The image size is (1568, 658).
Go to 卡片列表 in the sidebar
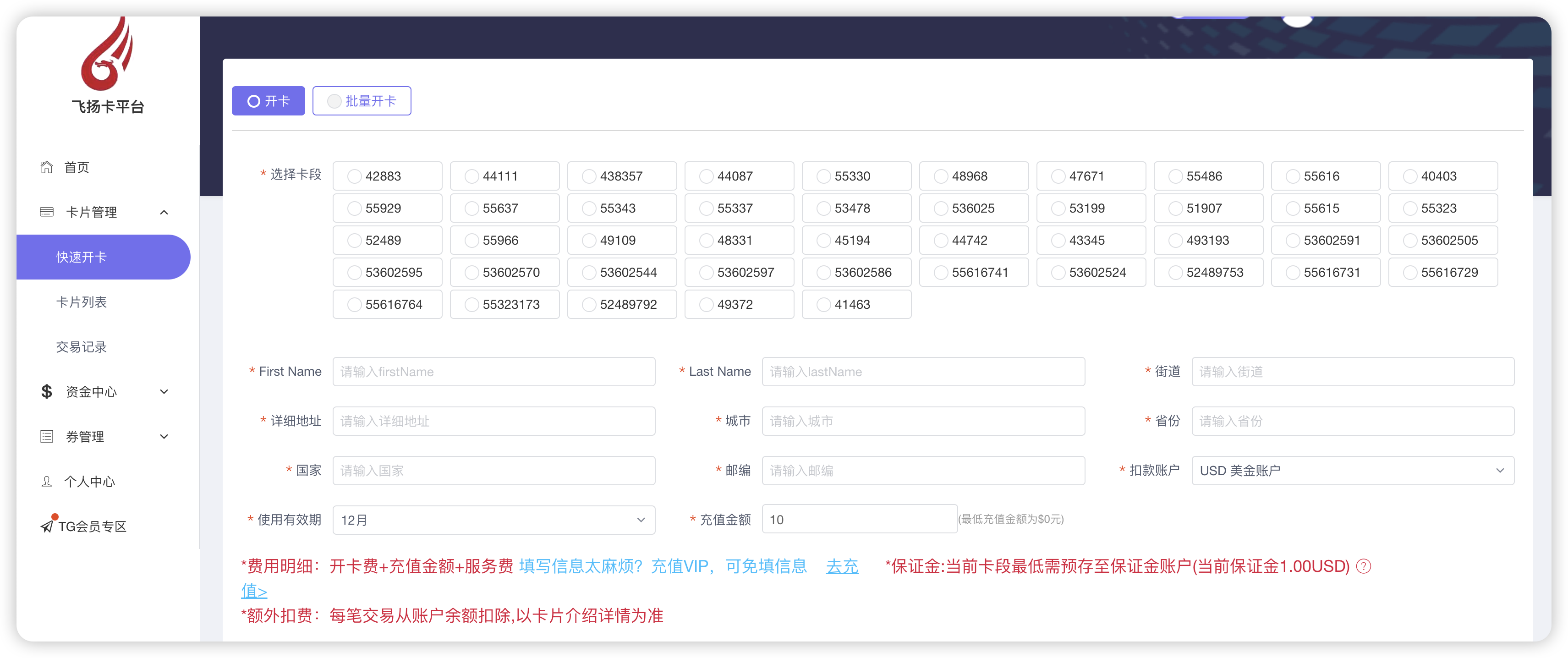[x=81, y=302]
